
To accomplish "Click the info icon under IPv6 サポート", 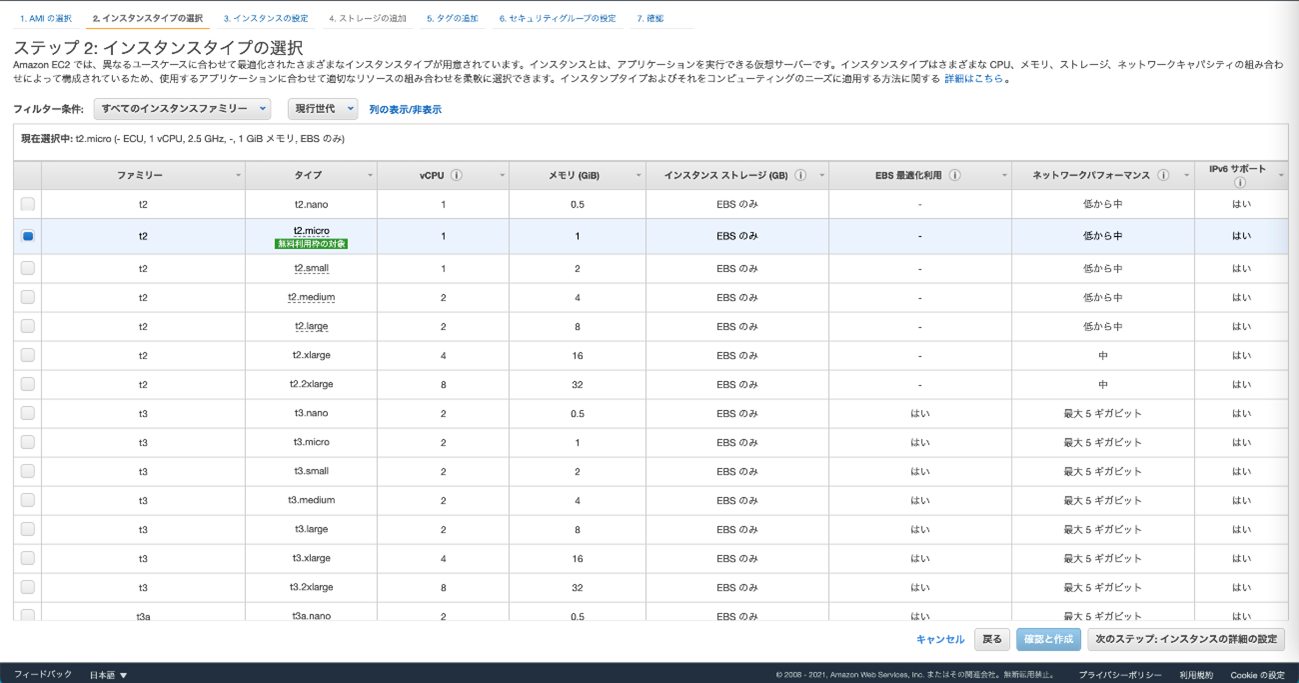I will pos(1240,183).
